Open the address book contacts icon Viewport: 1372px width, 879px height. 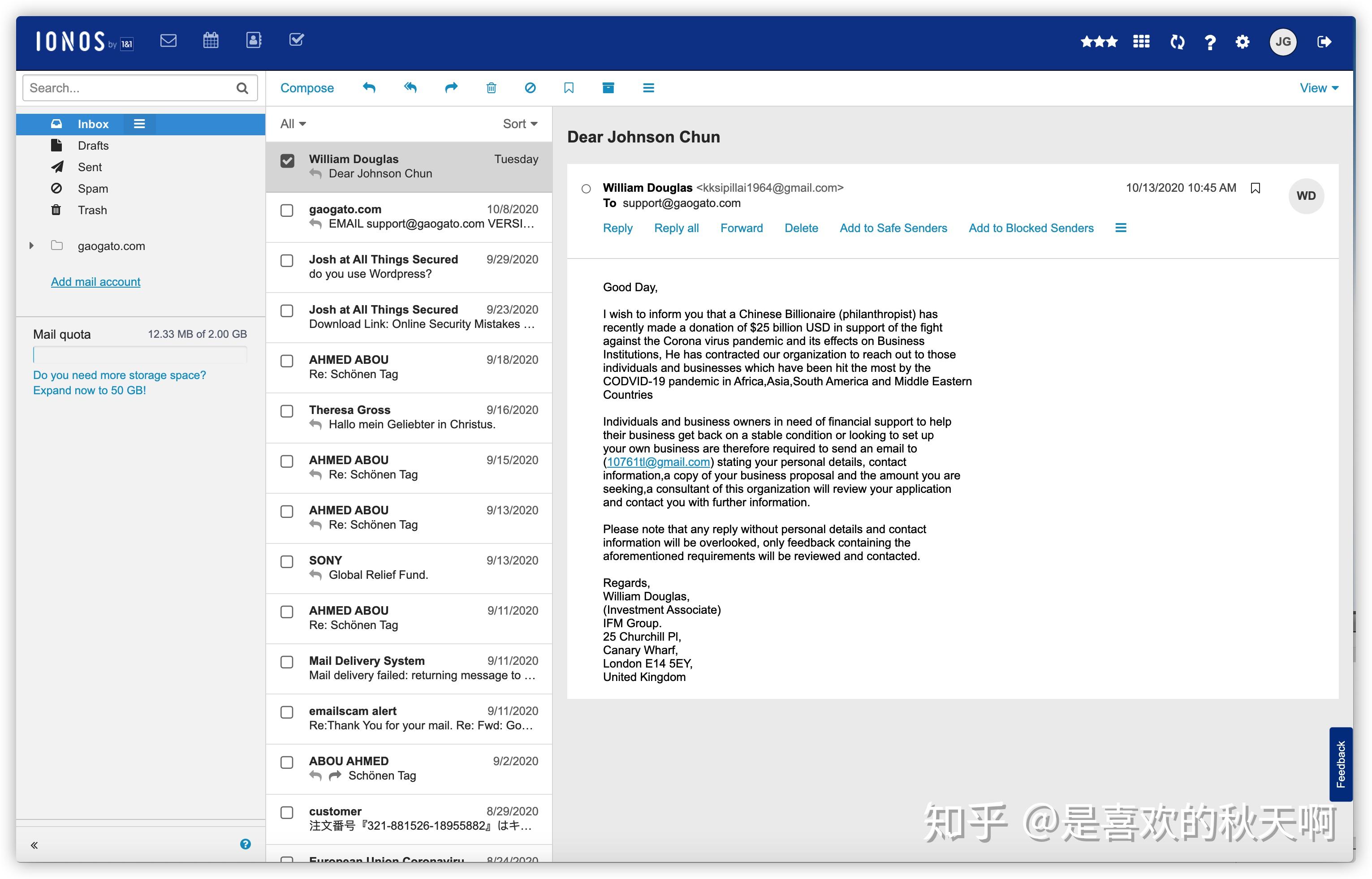254,40
